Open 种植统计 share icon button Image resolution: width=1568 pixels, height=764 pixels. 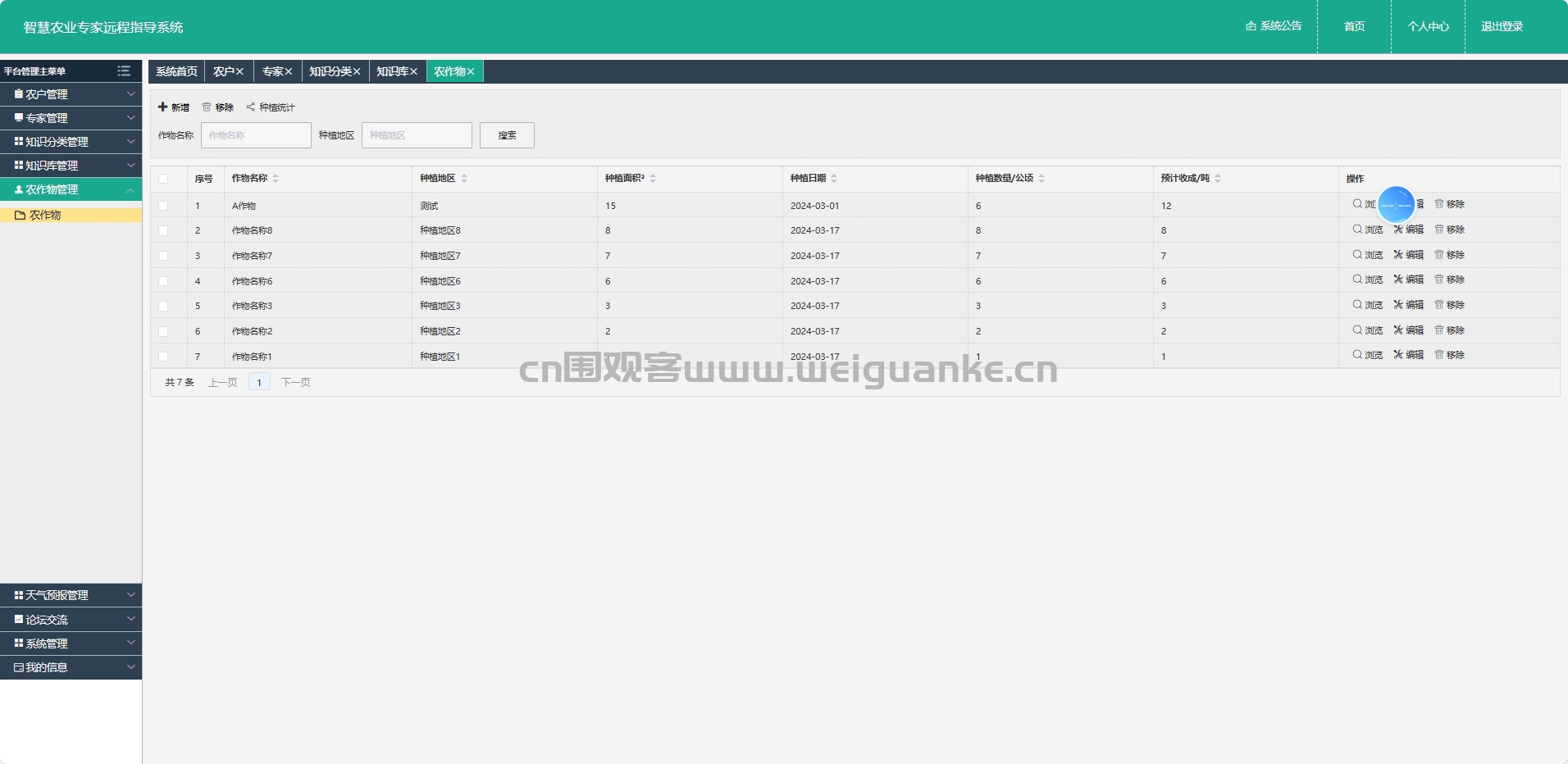[x=271, y=107]
